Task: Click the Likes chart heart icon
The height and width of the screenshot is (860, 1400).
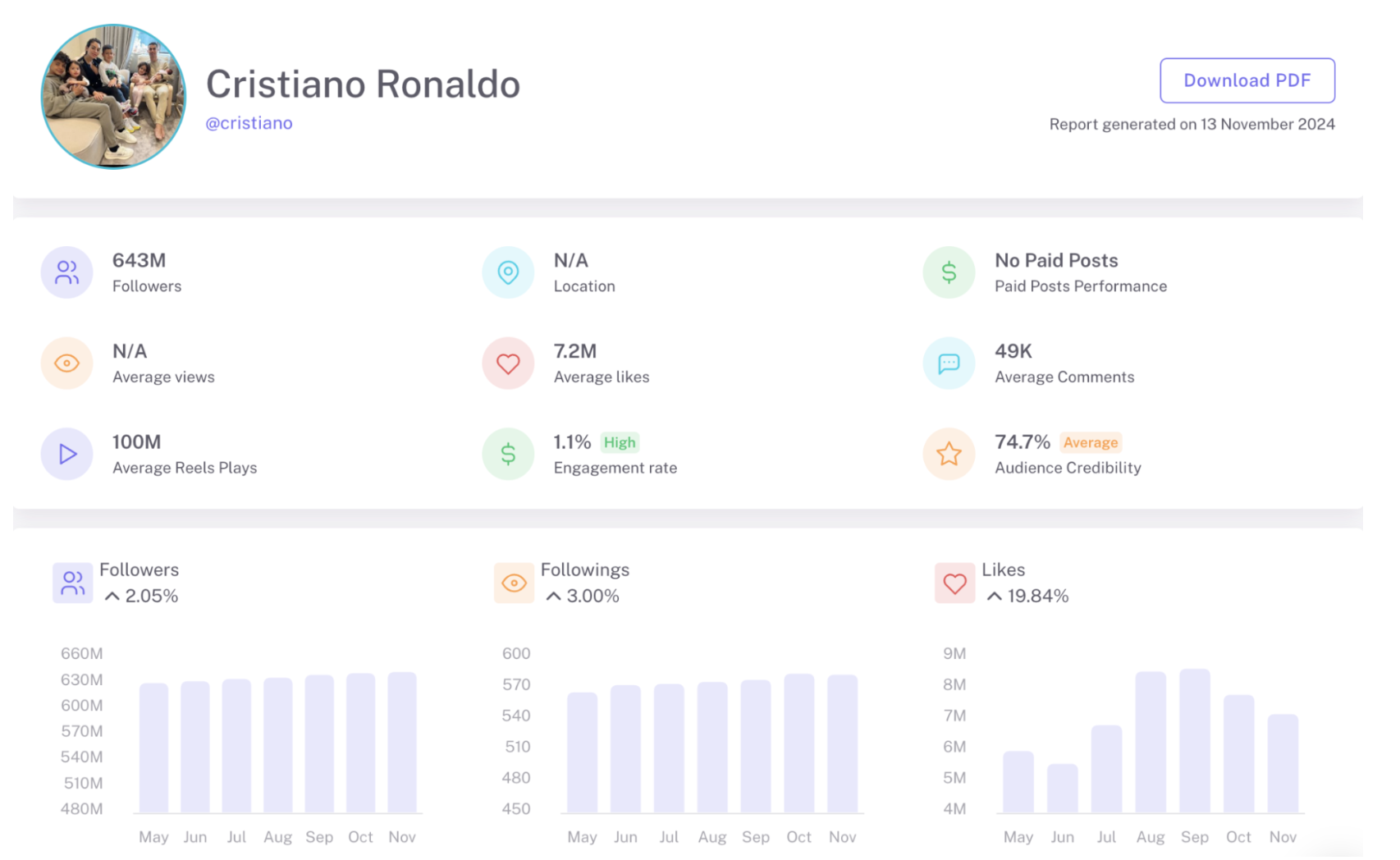Action: point(954,583)
